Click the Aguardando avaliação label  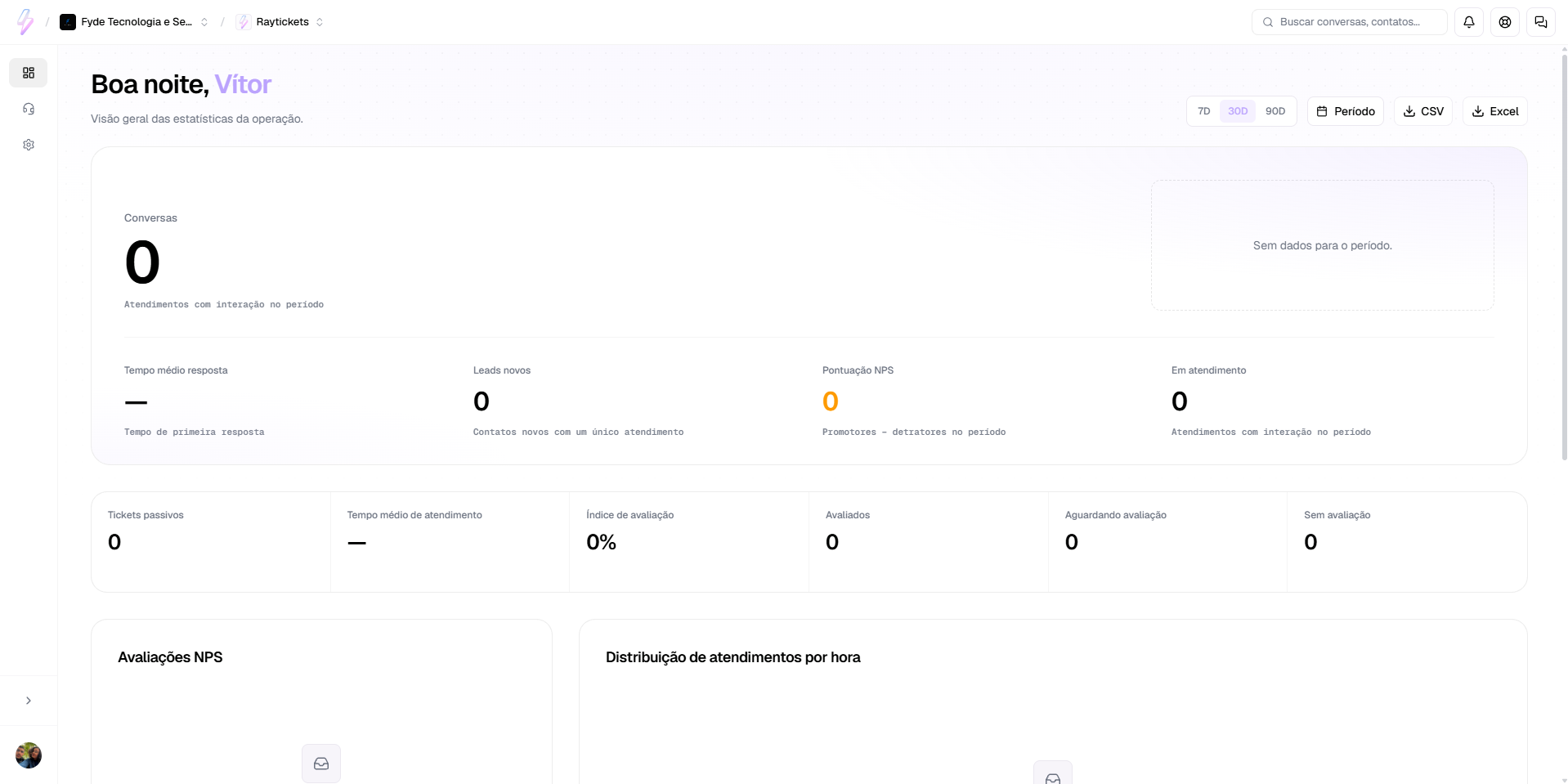point(1115,515)
